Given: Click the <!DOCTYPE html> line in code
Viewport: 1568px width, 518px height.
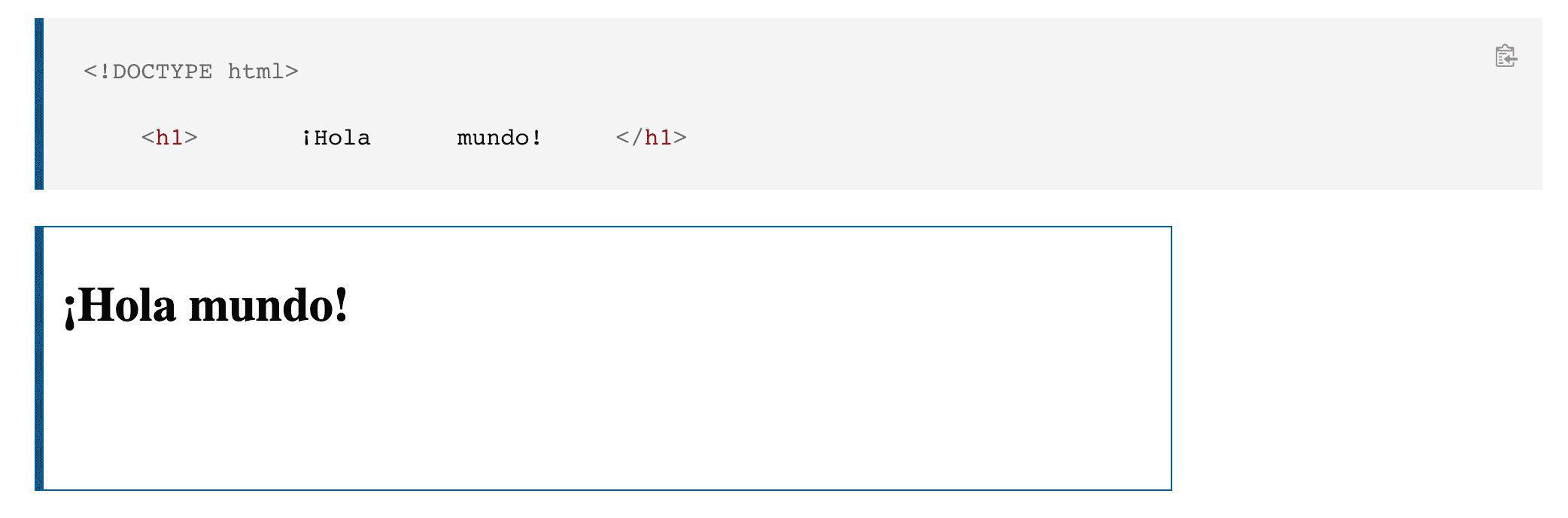Looking at the screenshot, I should [x=191, y=72].
